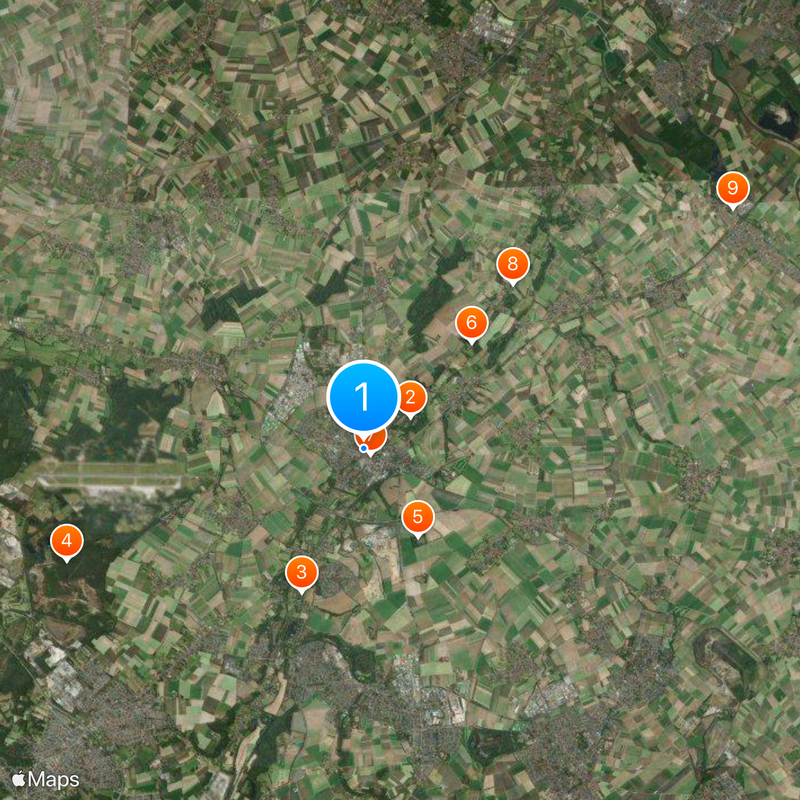Click the white pointer tail beneath pin 8
800x800 pixels.
513,284
